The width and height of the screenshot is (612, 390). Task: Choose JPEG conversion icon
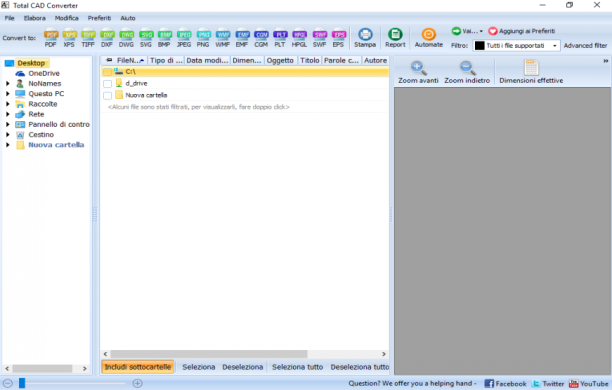[x=184, y=38]
